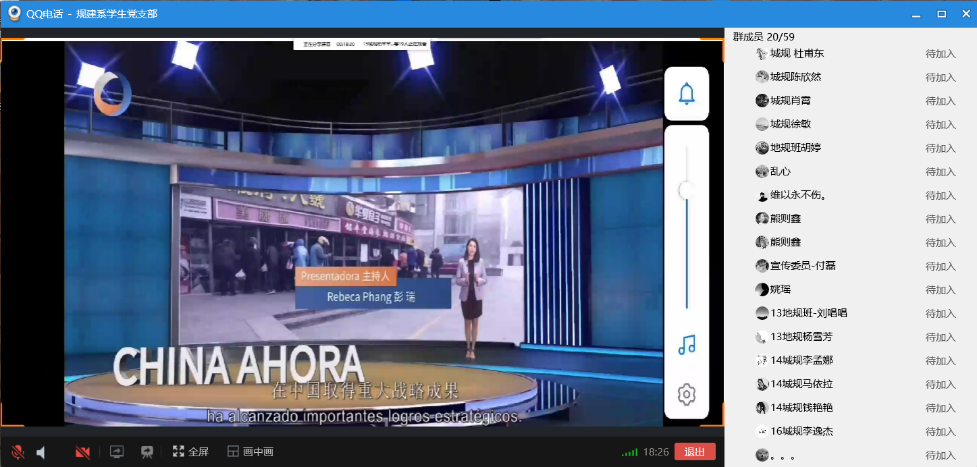Unmute the microphone in the bottom bar

(17, 452)
